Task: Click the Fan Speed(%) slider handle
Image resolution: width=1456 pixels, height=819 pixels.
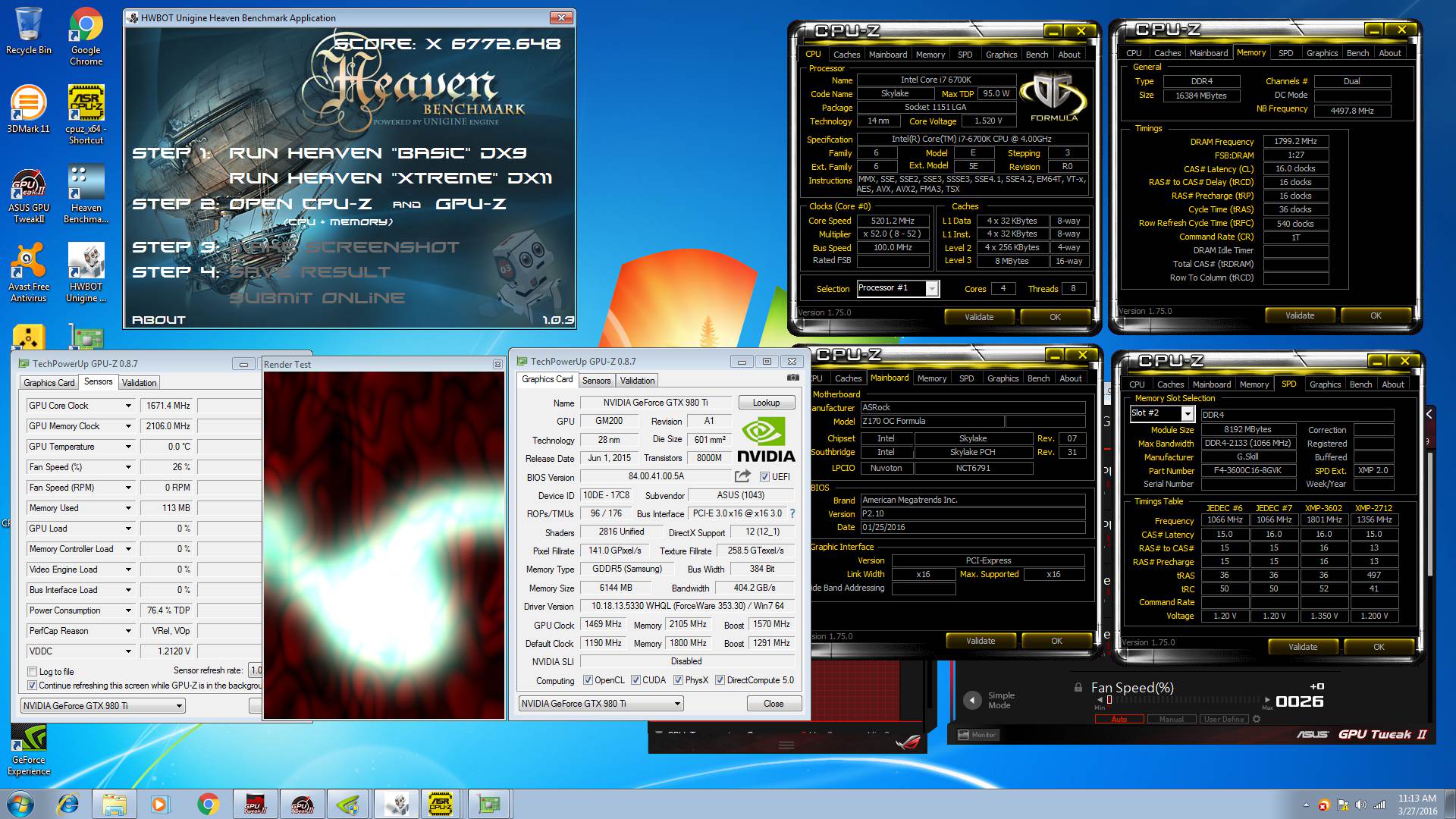Action: (1109, 700)
